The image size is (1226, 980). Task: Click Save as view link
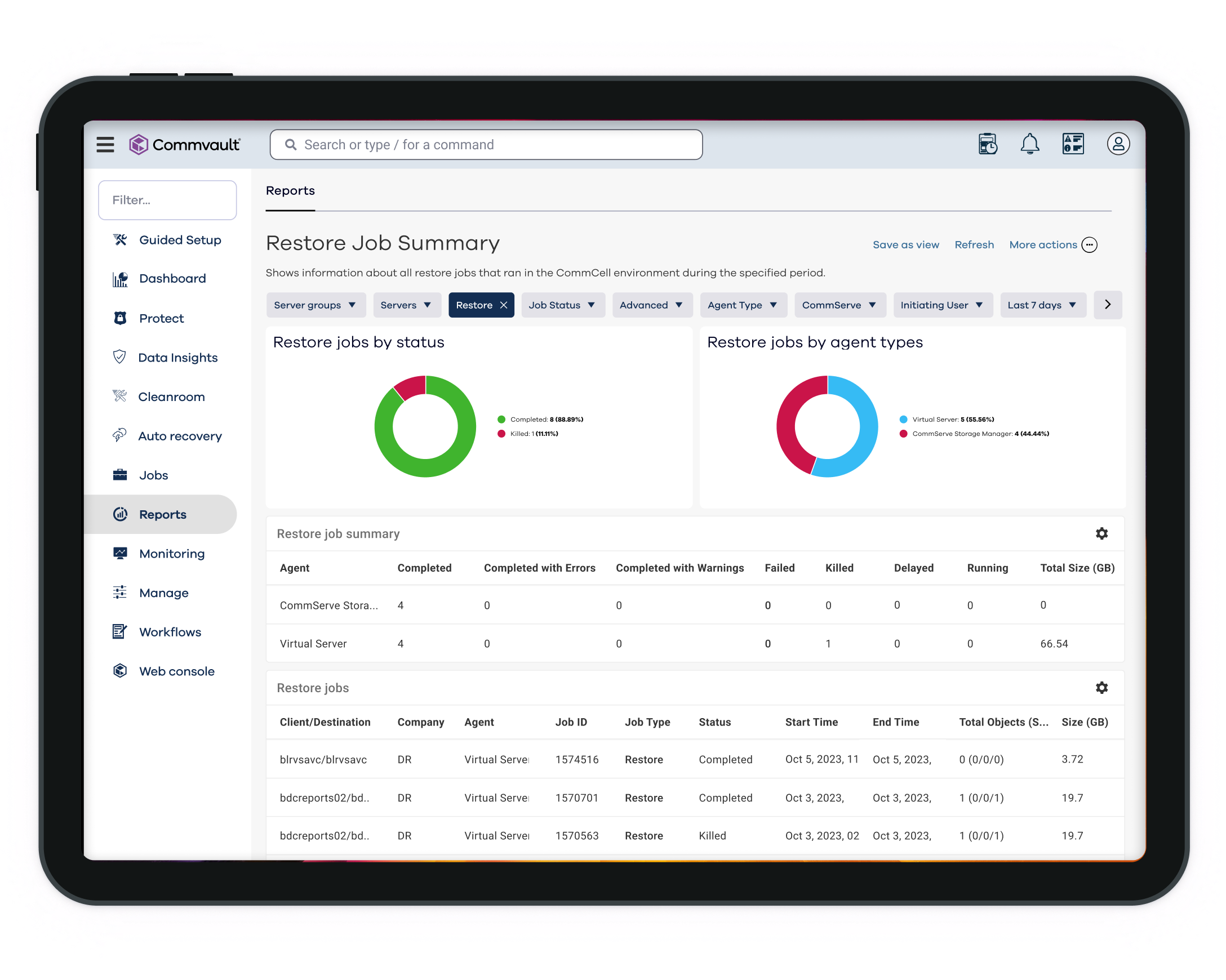point(906,245)
